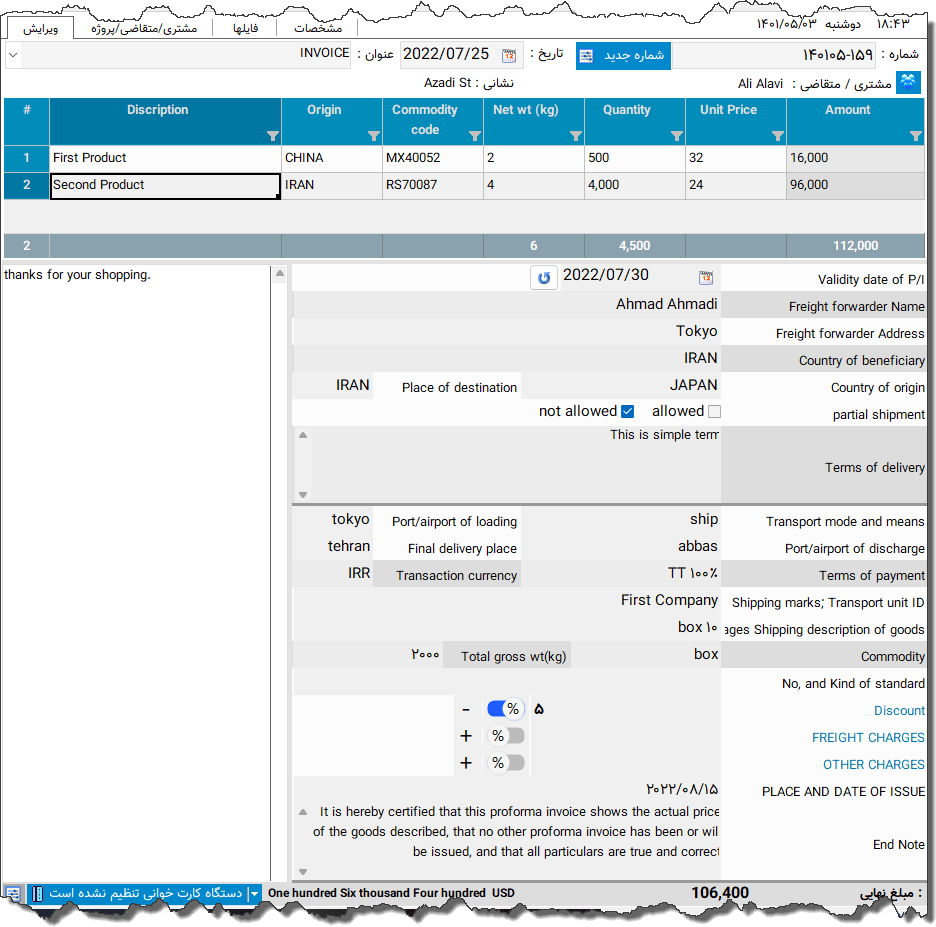
Task: Check the 'allowed' partial shipment checkbox
Action: [x=716, y=410]
